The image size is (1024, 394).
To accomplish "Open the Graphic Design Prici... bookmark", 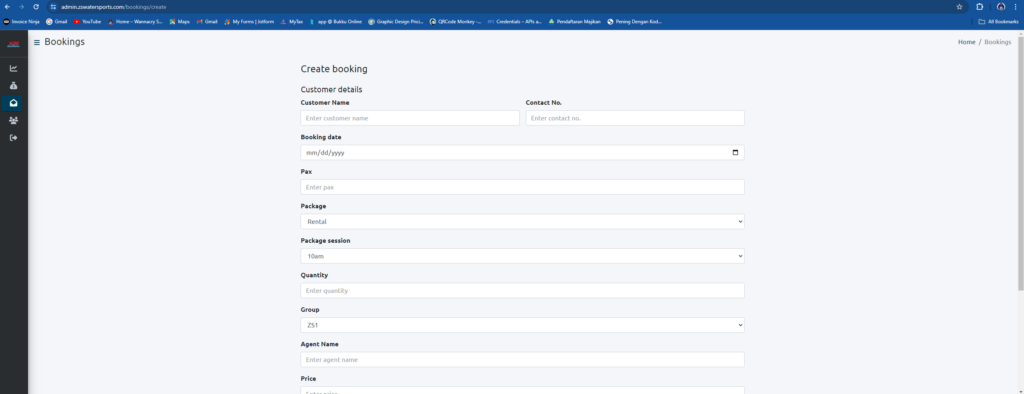I will point(396,22).
